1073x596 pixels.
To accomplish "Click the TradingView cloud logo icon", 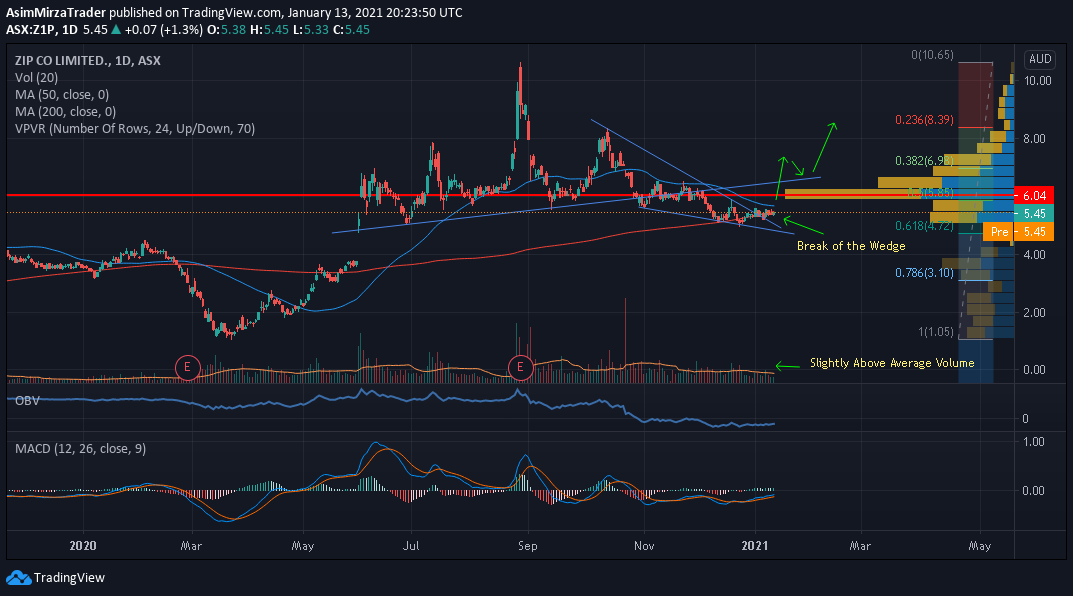I will [x=18, y=578].
